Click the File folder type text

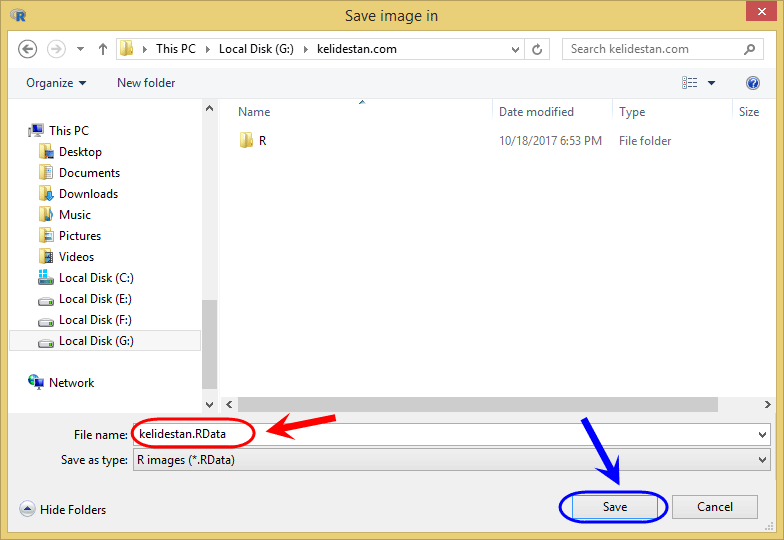pos(645,141)
